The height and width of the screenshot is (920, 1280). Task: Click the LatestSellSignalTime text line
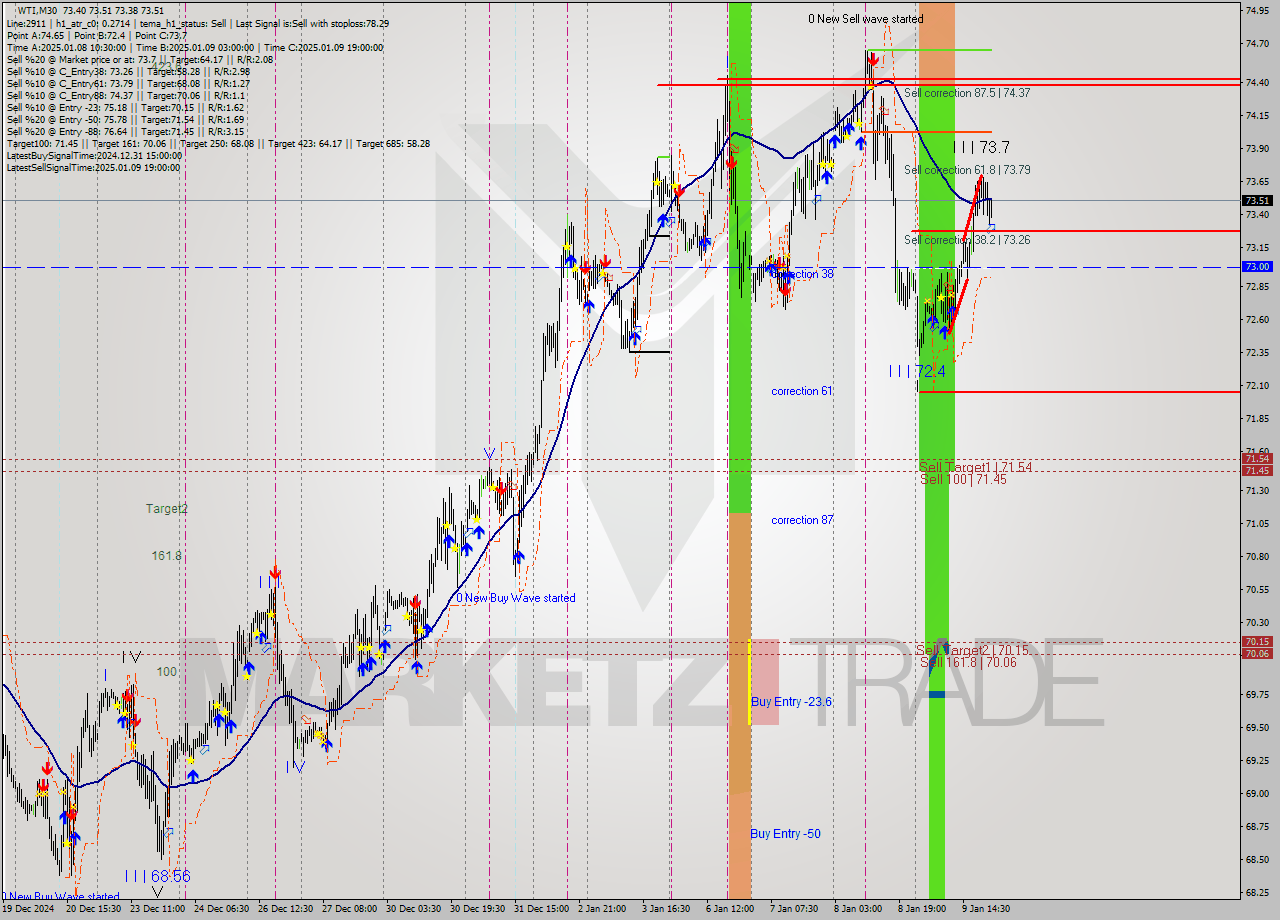point(94,167)
